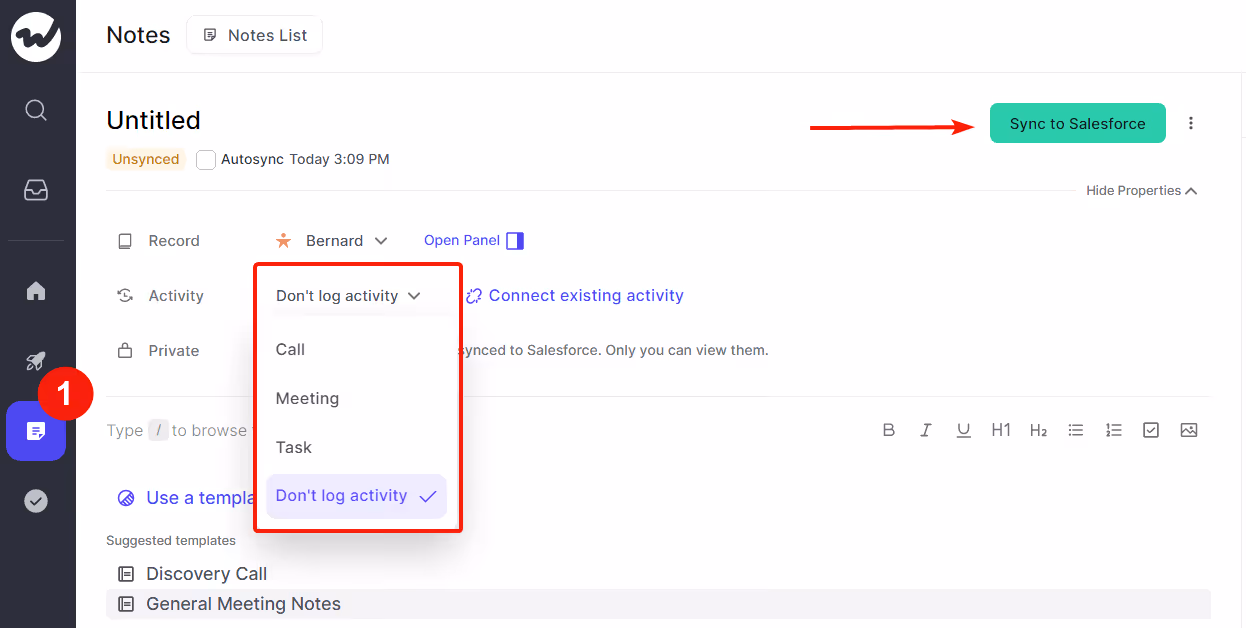
Task: Apply Heading 1 style
Action: [x=1000, y=429]
